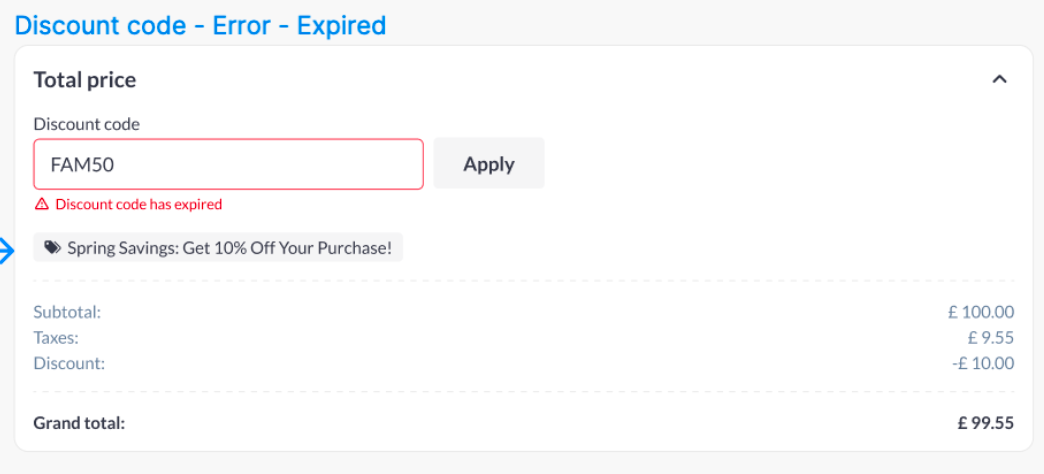1044x474 pixels.
Task: Click the £ 100.00 subtotal amount
Action: tap(980, 312)
